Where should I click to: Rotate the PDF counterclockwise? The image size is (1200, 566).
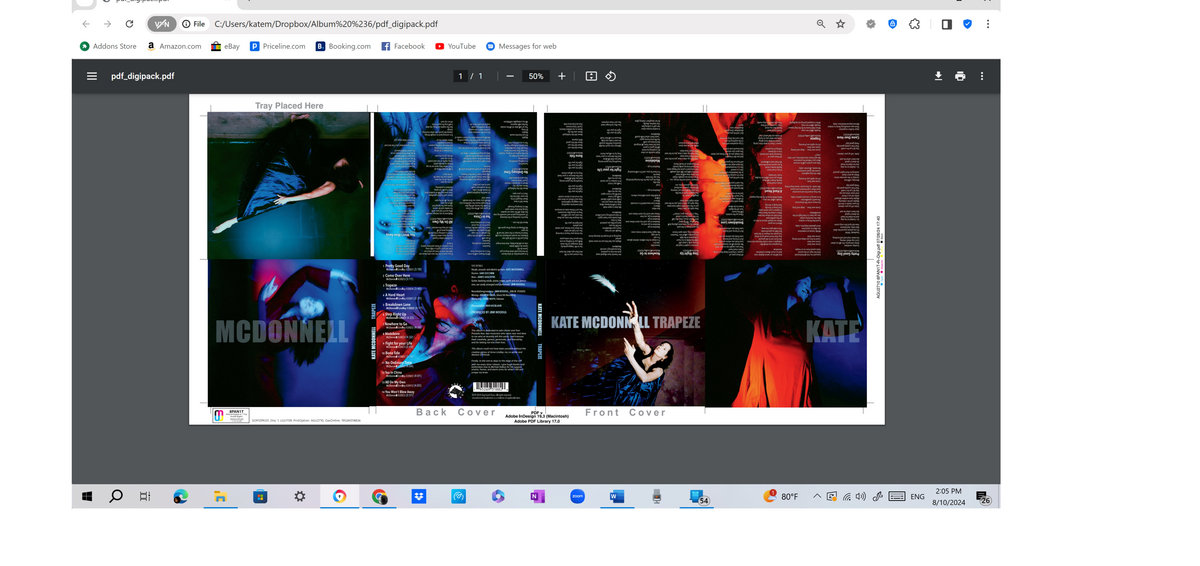tap(611, 76)
